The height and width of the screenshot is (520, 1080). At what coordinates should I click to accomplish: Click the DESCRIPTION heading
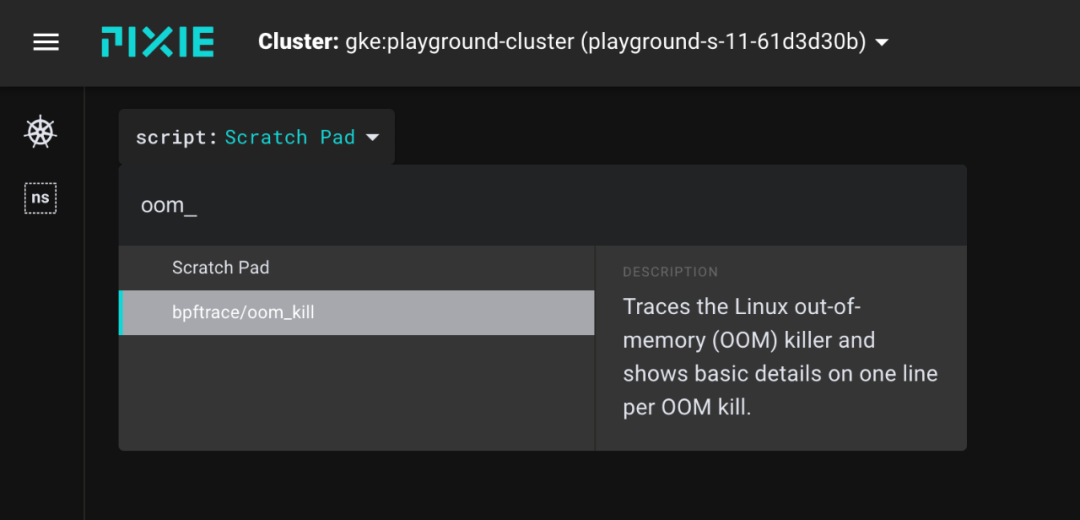(x=670, y=272)
